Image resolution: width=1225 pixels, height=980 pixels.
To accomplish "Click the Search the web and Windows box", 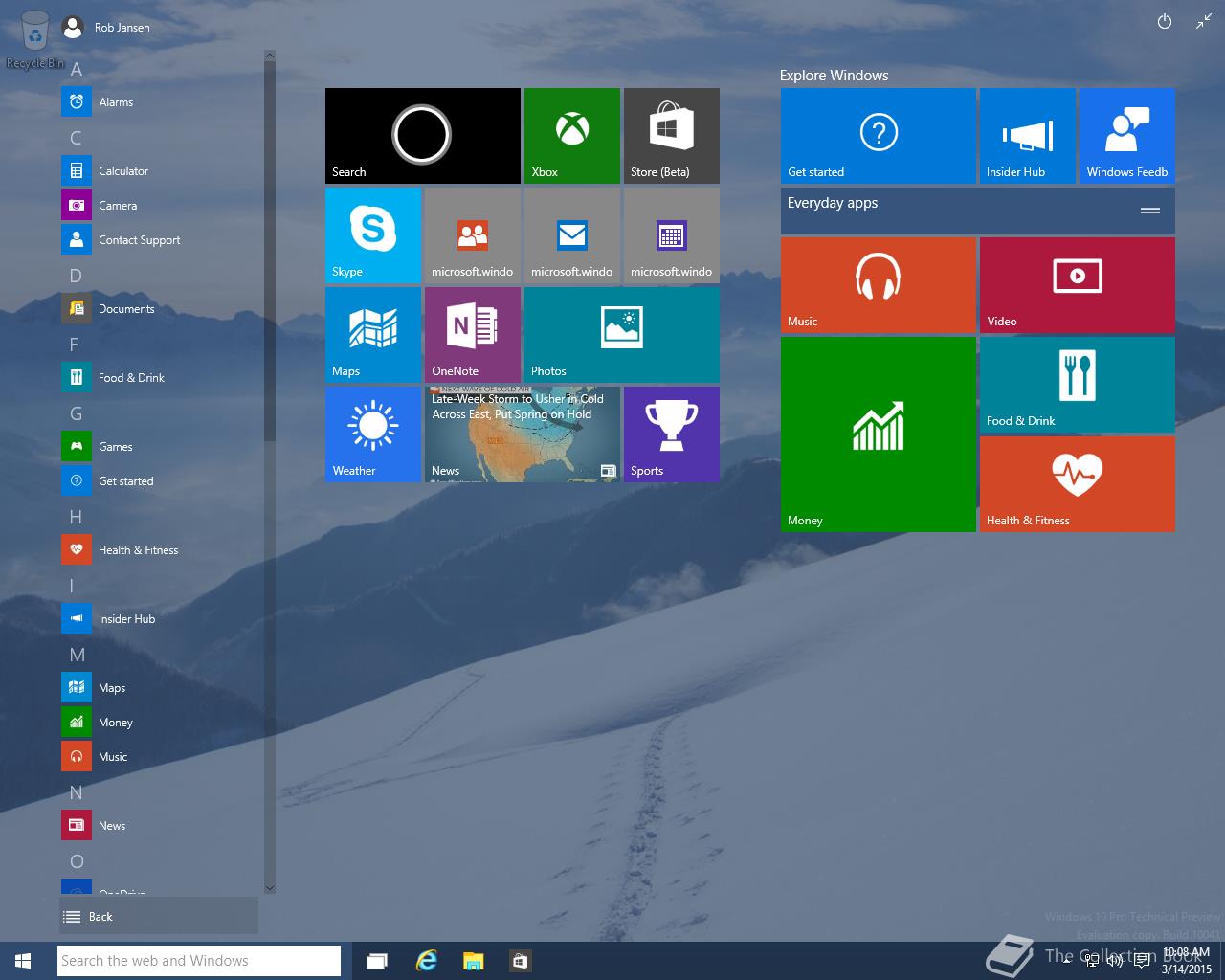I will pyautogui.click(x=199, y=961).
